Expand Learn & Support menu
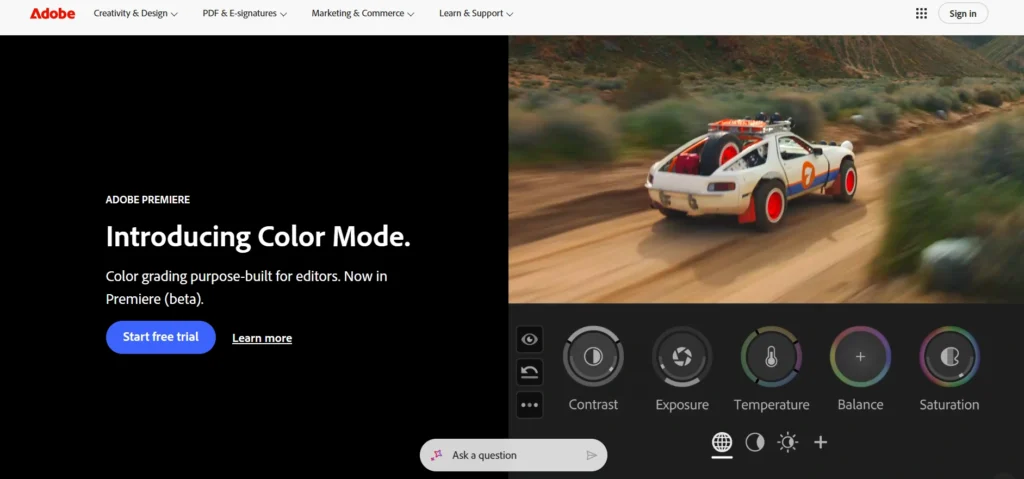The image size is (1024, 479). (475, 14)
